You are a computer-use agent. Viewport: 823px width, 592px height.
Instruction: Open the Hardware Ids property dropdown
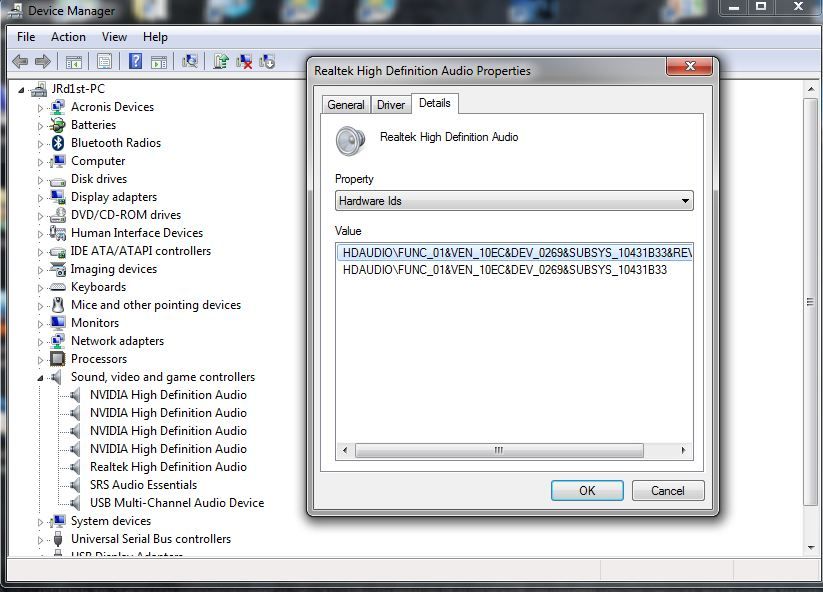514,201
